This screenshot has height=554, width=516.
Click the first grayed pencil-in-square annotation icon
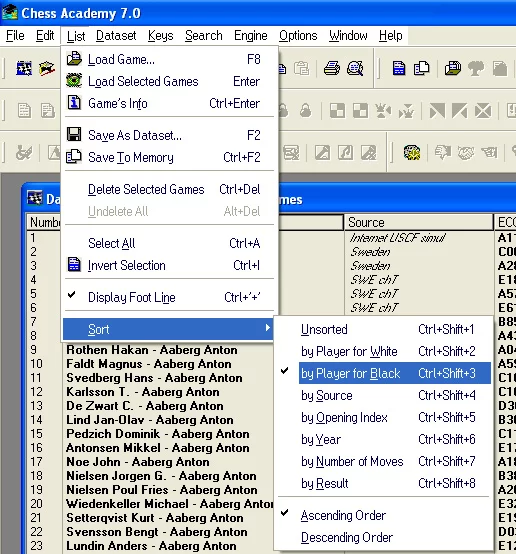coord(322,153)
